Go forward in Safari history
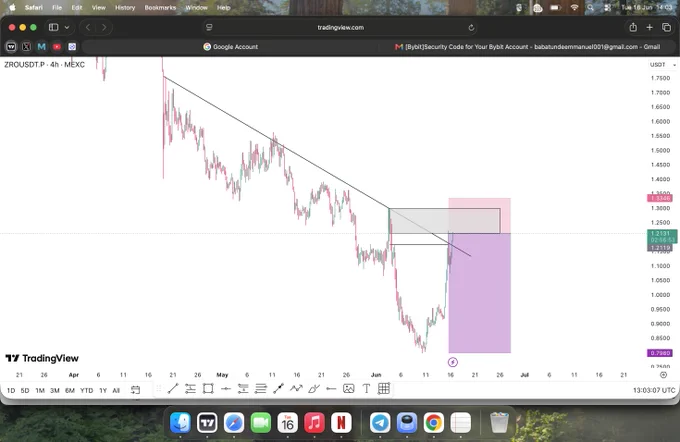Screen dimensions: 680x442 pos(104,27)
